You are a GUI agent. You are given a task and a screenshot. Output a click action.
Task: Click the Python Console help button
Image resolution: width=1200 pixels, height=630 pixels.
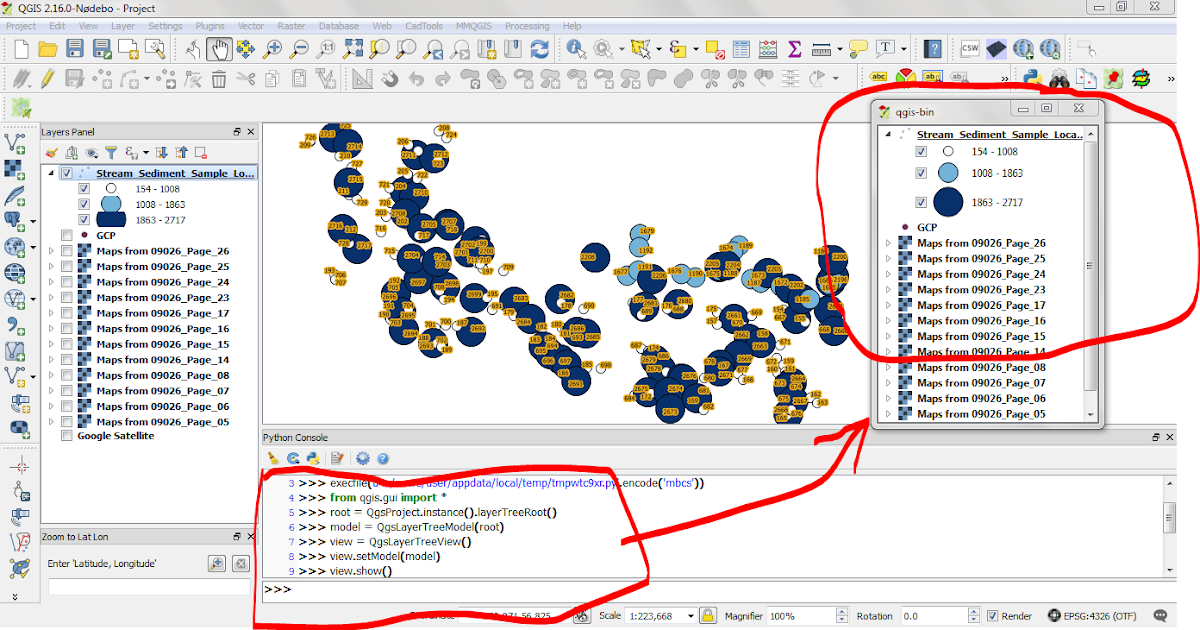pos(382,460)
